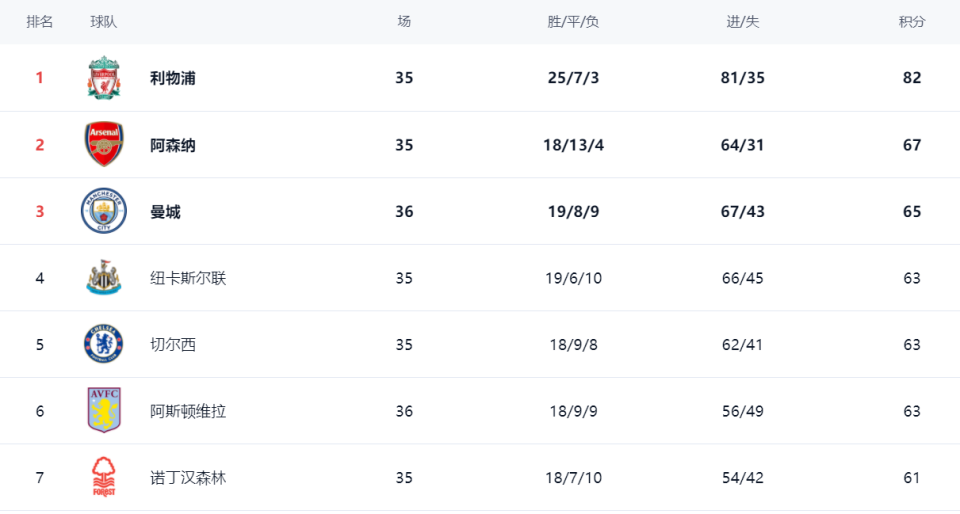Image resolution: width=960 pixels, height=514 pixels.
Task: Click the Arsenal club crest
Action: (103, 144)
